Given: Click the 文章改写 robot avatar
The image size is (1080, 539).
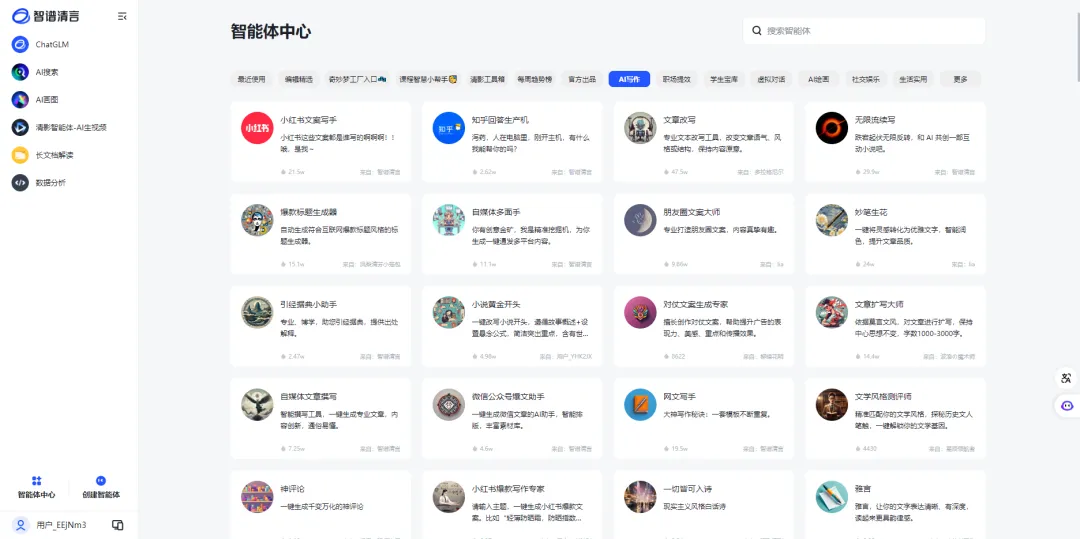Looking at the screenshot, I should point(640,128).
